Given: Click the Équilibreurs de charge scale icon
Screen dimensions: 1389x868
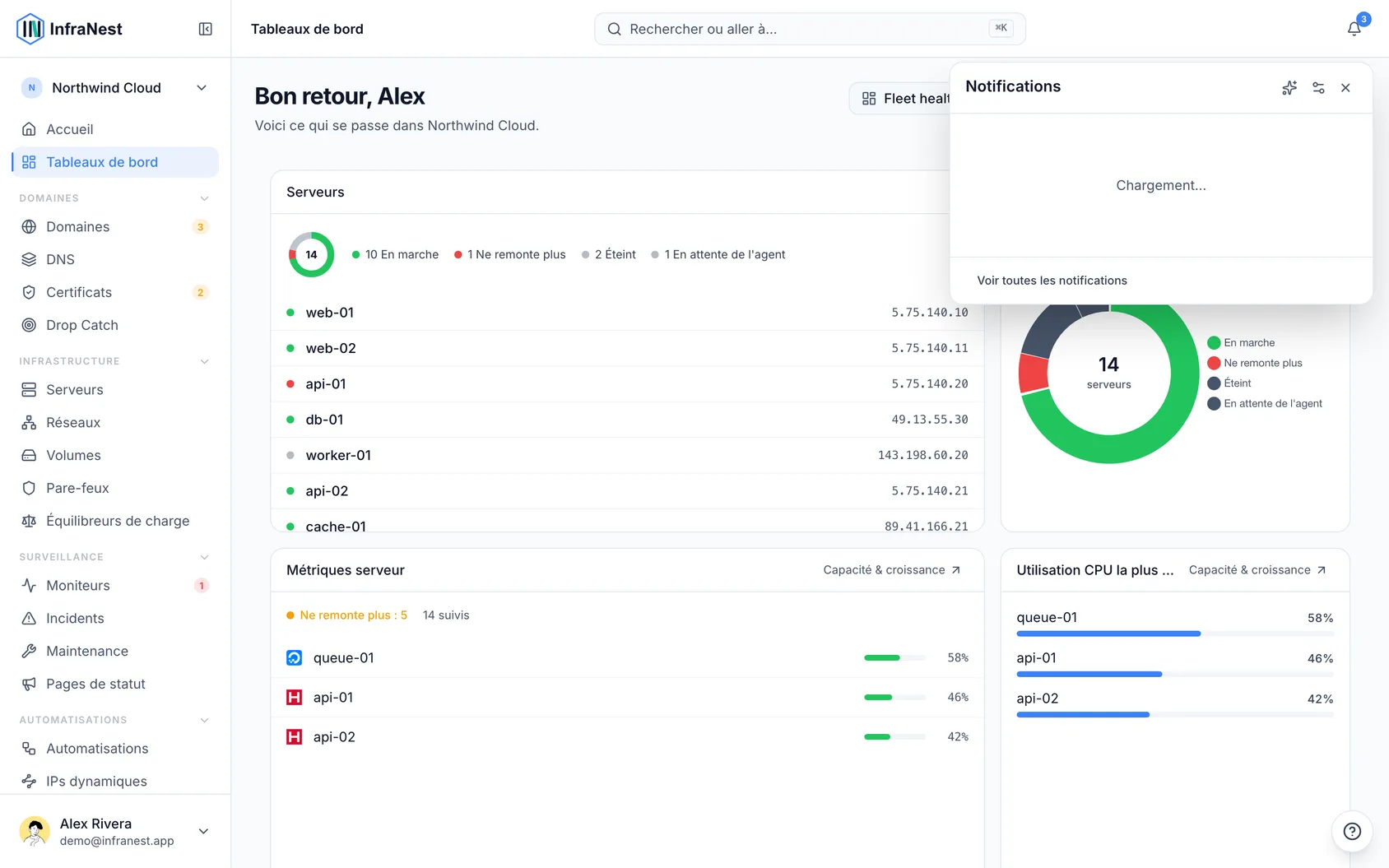Looking at the screenshot, I should pos(29,521).
